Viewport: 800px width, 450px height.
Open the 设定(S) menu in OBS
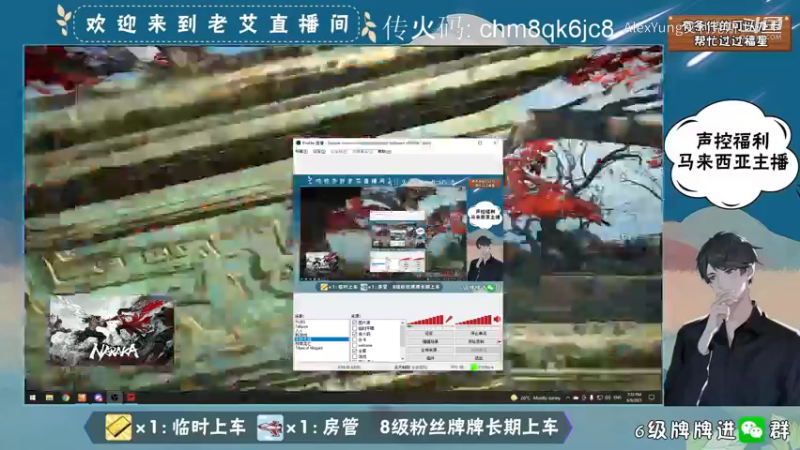[x=319, y=151]
